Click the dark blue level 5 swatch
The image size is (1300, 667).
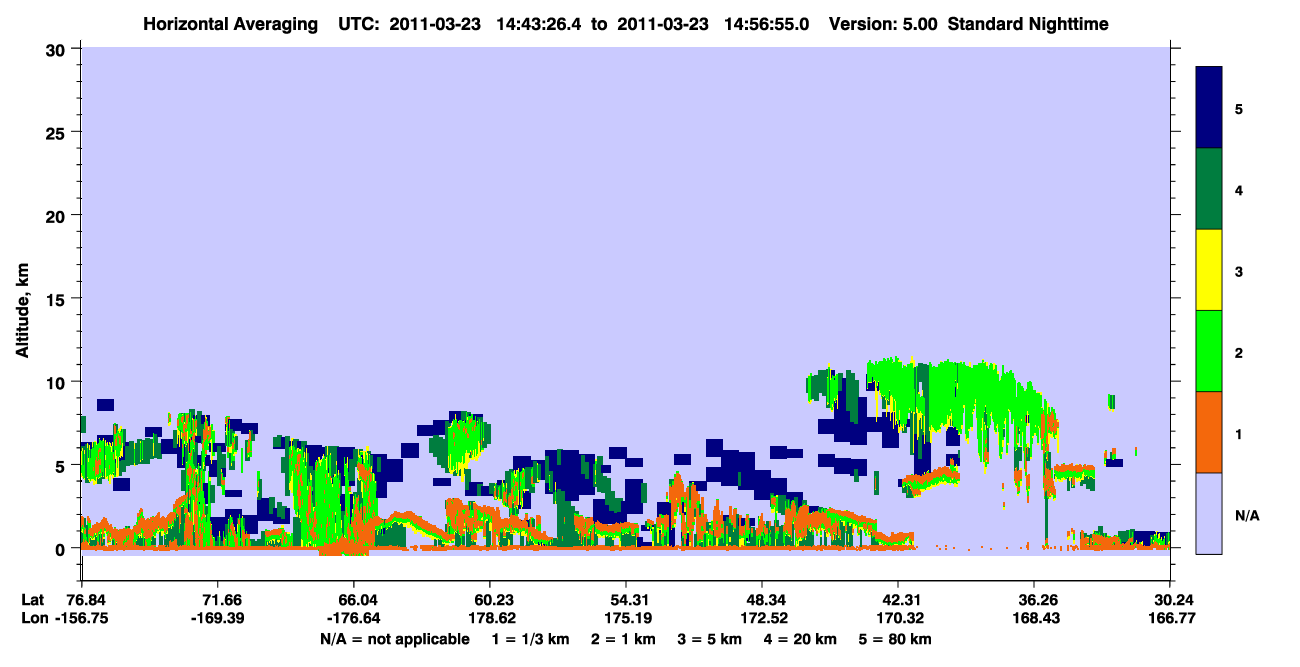[1209, 108]
